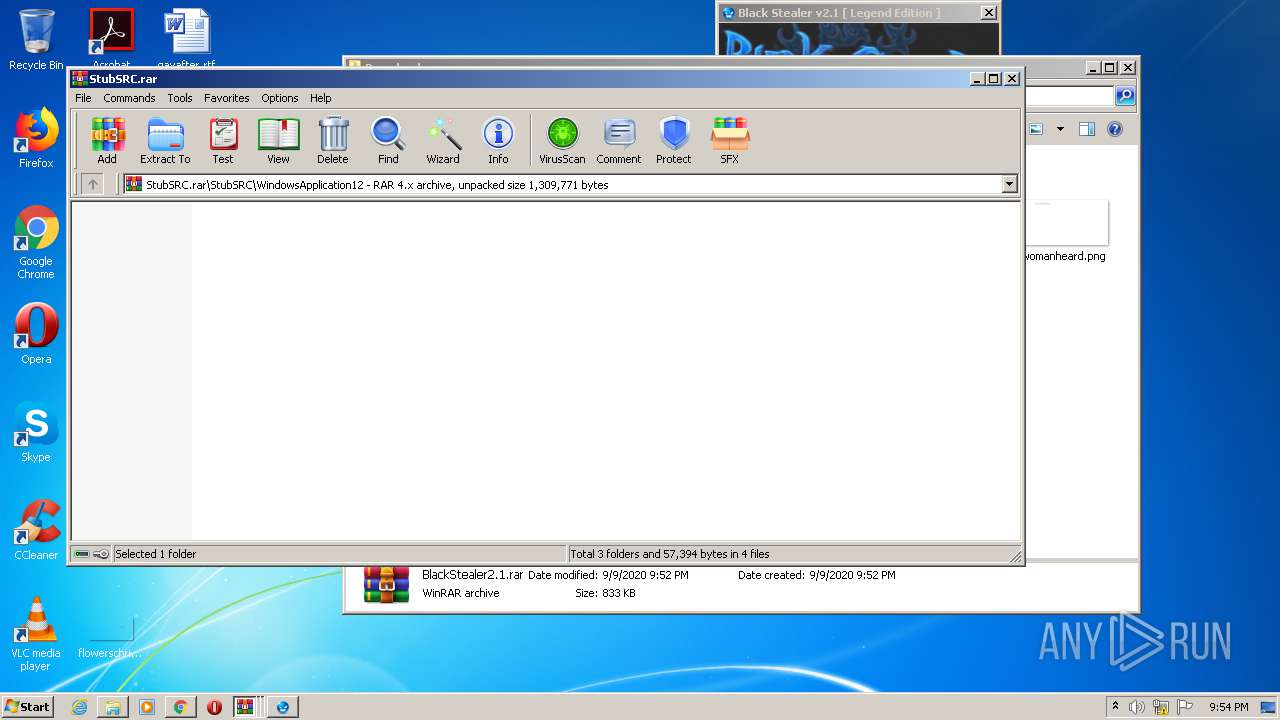1280x720 pixels.
Task: Select the womanheard.png file in Explorer
Action: [x=1065, y=232]
